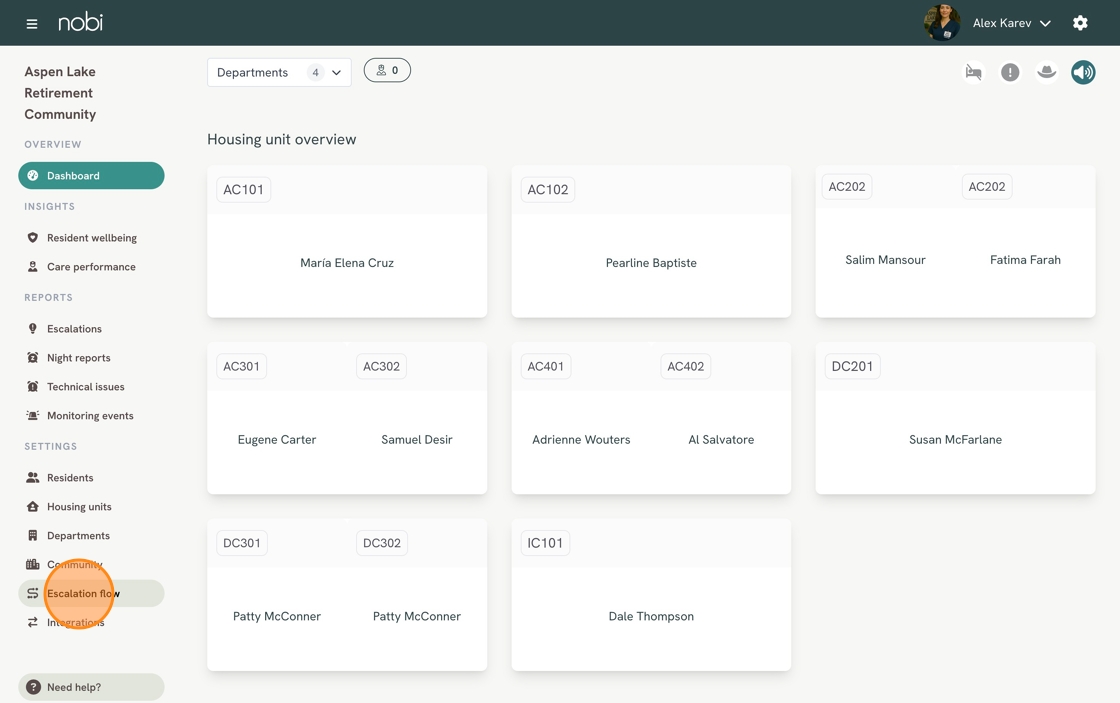
Task: Open María Elena Cruz resident card
Action: pos(347,241)
